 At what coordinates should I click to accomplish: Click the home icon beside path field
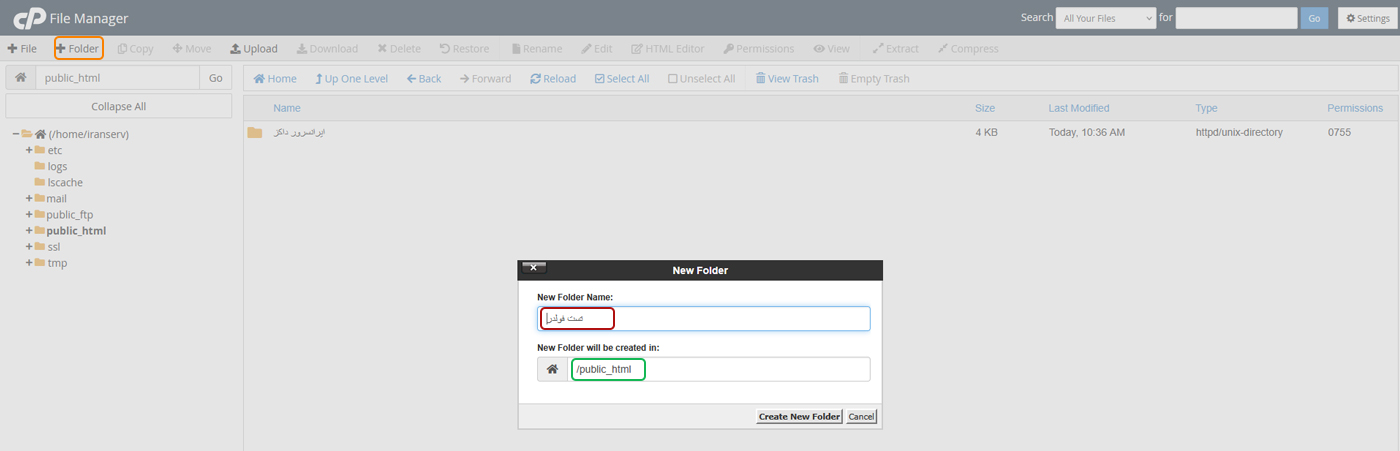click(20, 78)
